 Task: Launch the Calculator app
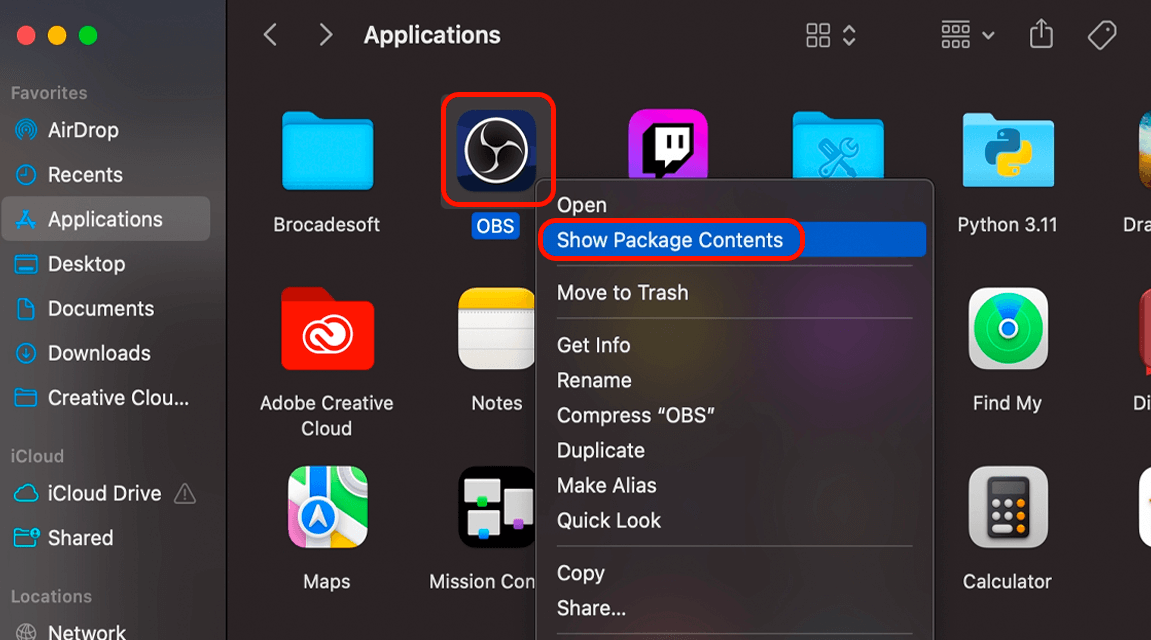point(1007,507)
